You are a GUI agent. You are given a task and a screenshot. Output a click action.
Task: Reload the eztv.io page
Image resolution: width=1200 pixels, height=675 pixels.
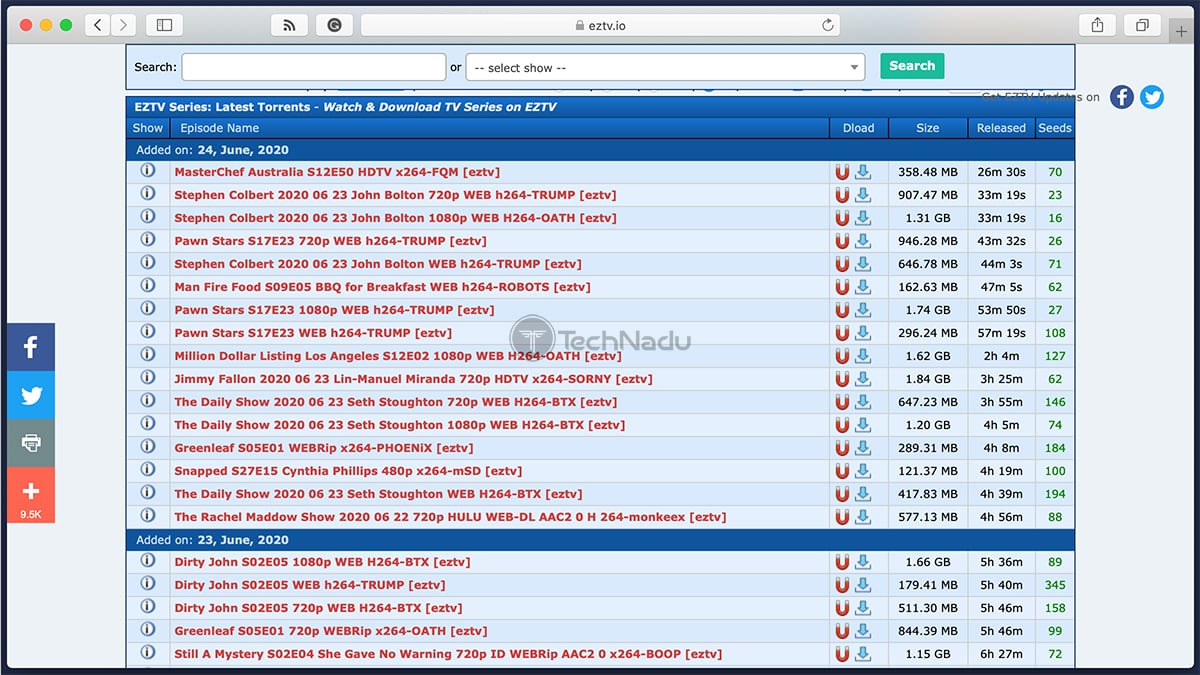828,25
